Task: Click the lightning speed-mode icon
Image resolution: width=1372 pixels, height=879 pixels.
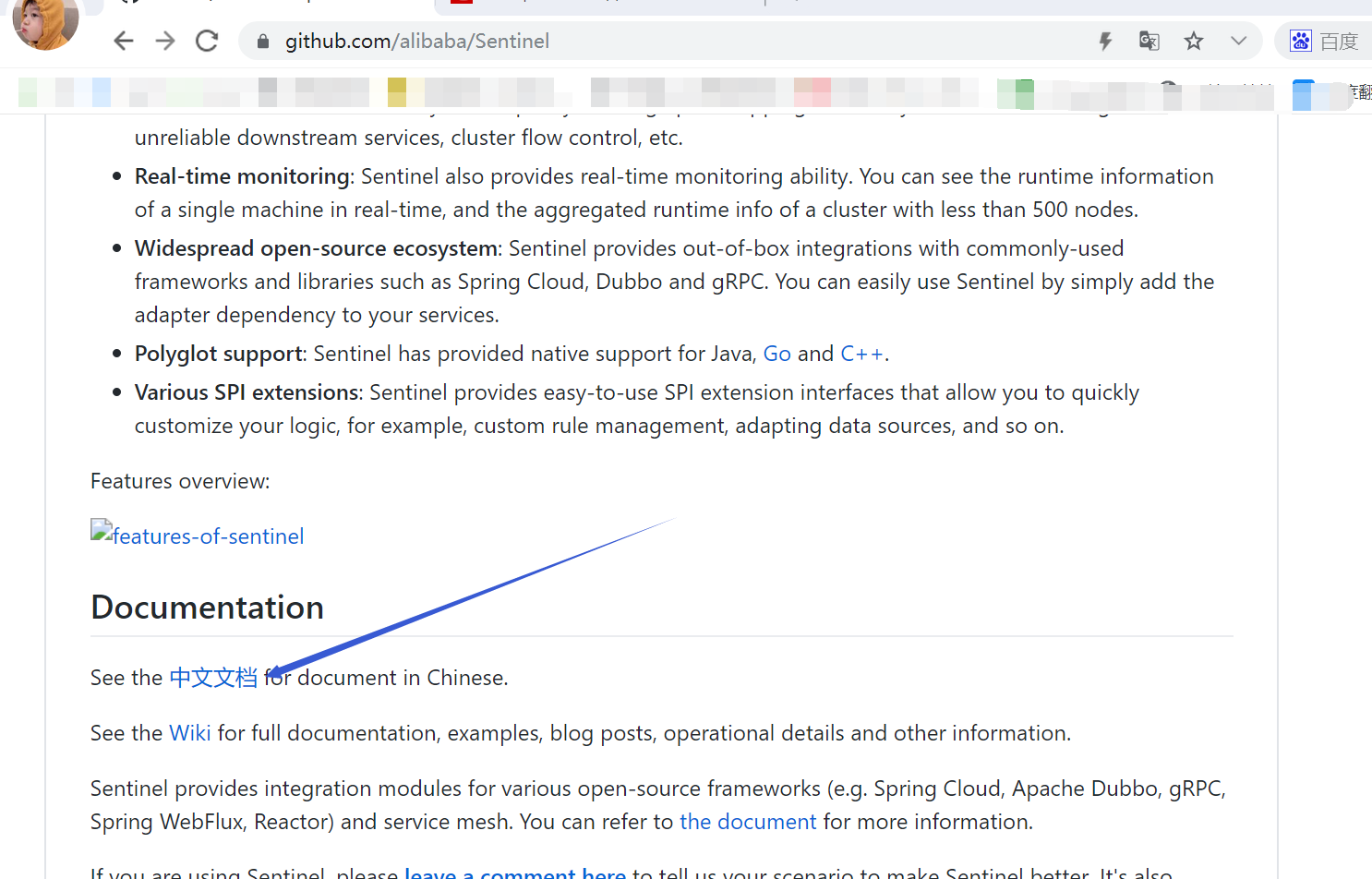Action: click(x=1105, y=41)
